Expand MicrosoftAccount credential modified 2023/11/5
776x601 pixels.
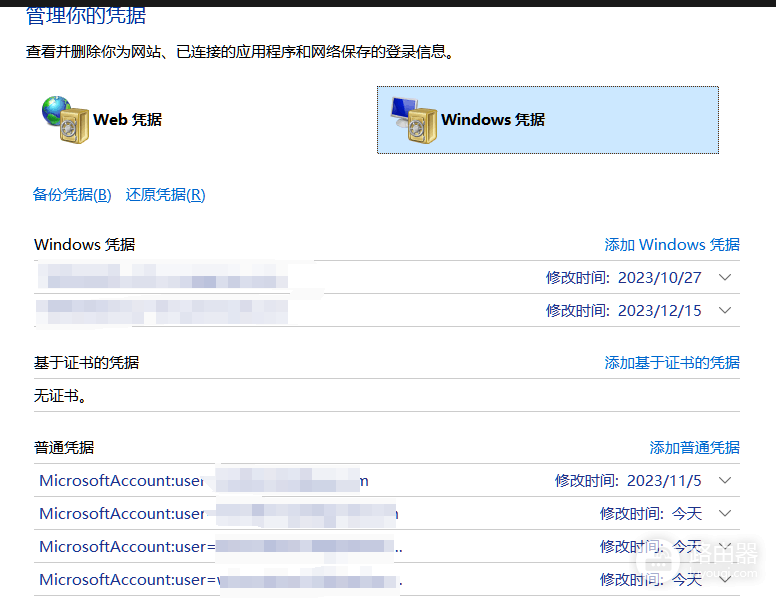pos(725,480)
